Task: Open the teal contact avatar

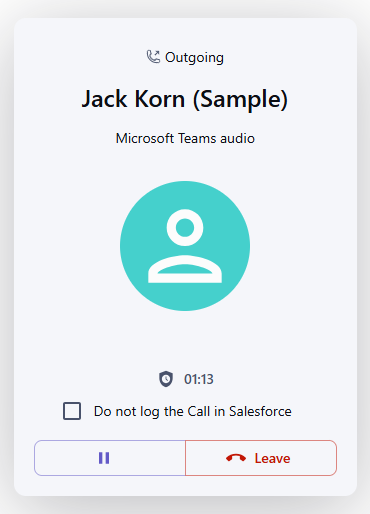Action: pos(185,246)
